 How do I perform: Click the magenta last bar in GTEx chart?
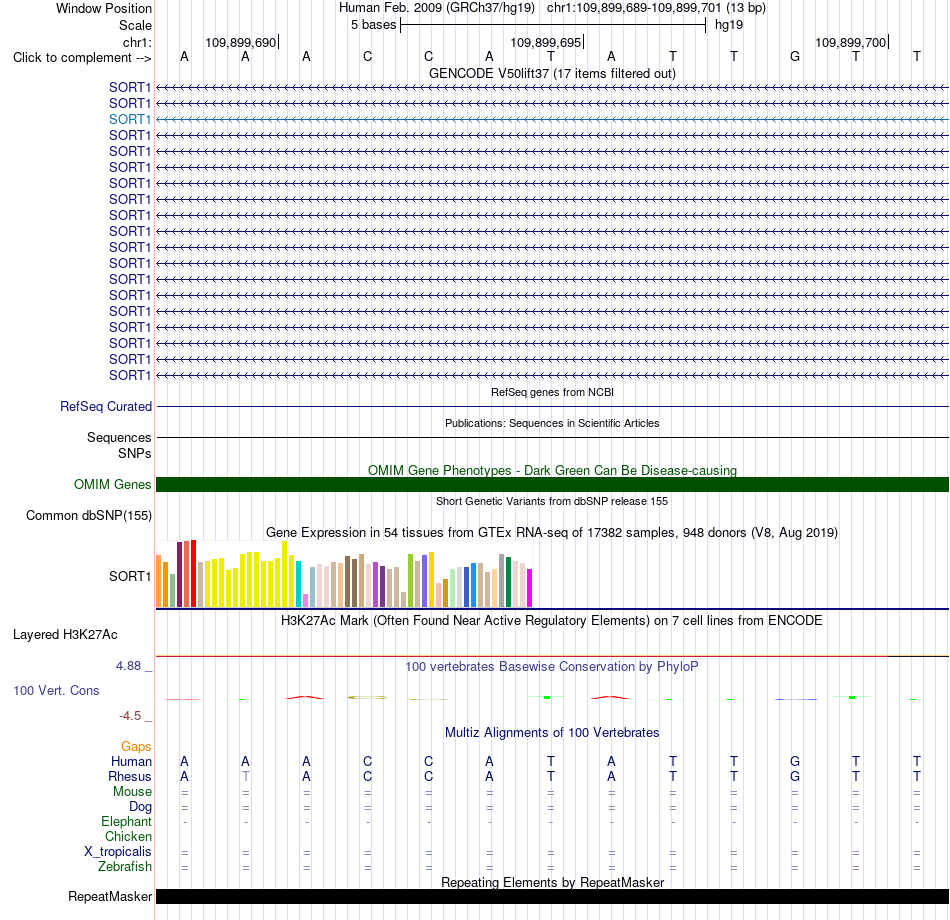point(530,588)
